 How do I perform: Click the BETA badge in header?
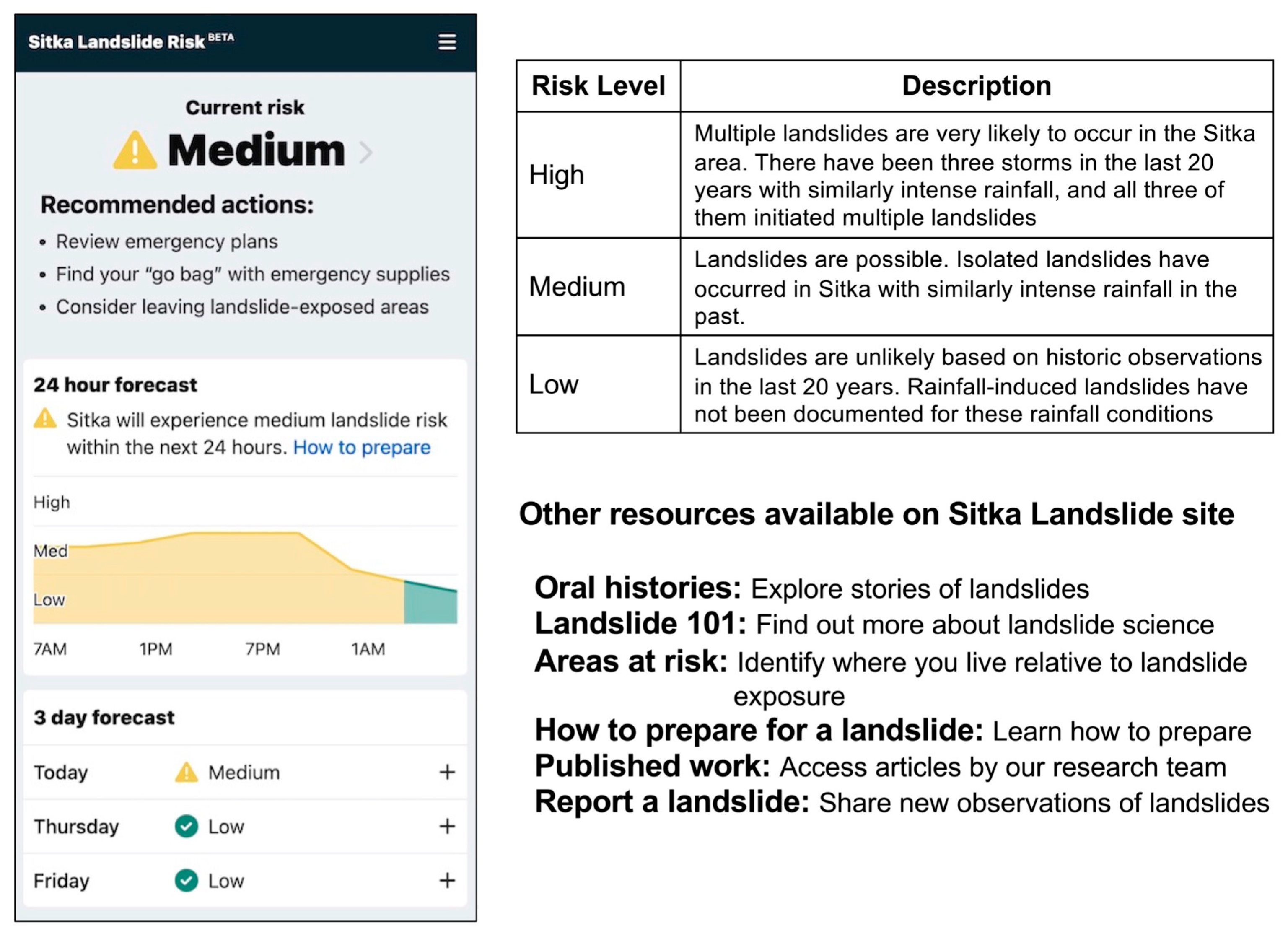coord(221,37)
